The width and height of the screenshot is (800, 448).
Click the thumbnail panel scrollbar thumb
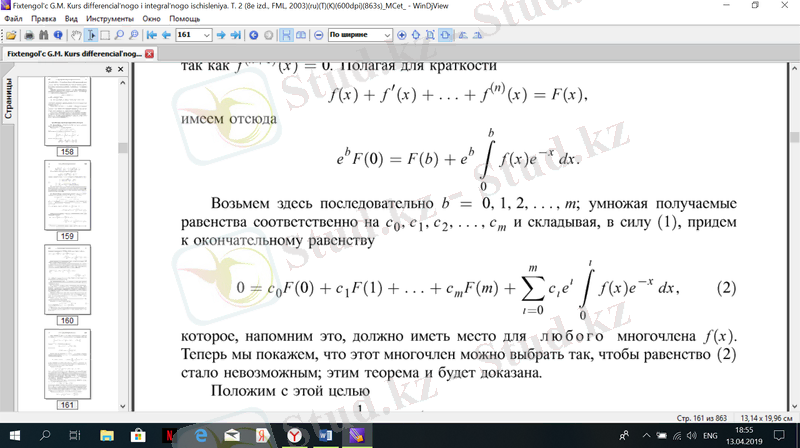click(x=122, y=148)
